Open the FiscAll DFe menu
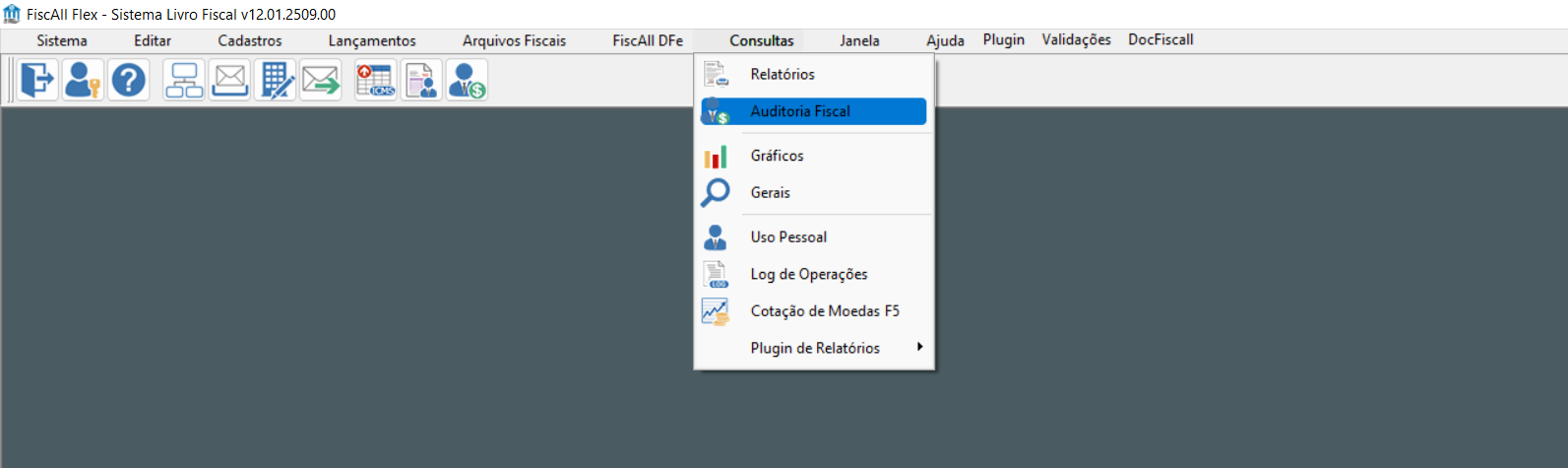 coord(648,40)
